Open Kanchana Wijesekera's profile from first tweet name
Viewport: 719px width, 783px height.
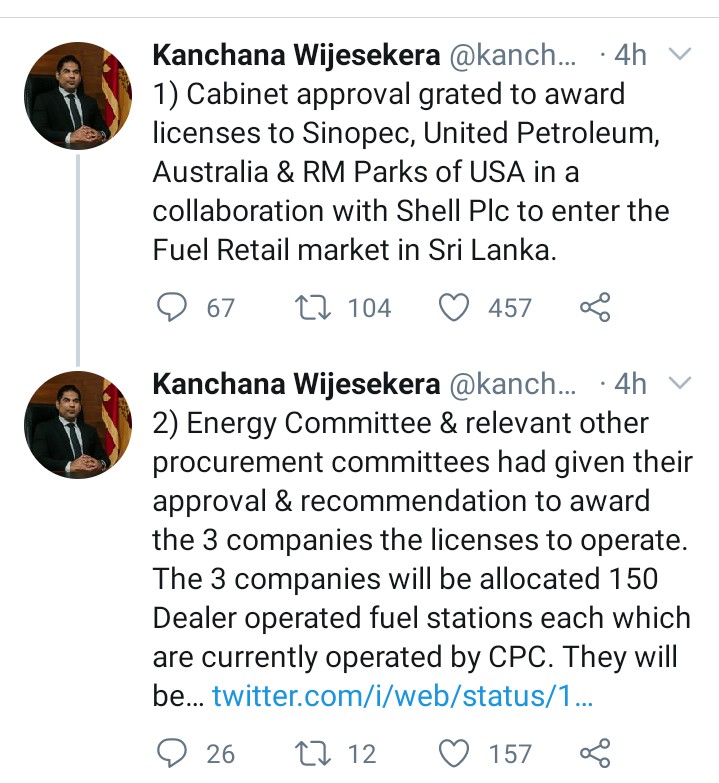[x=296, y=55]
